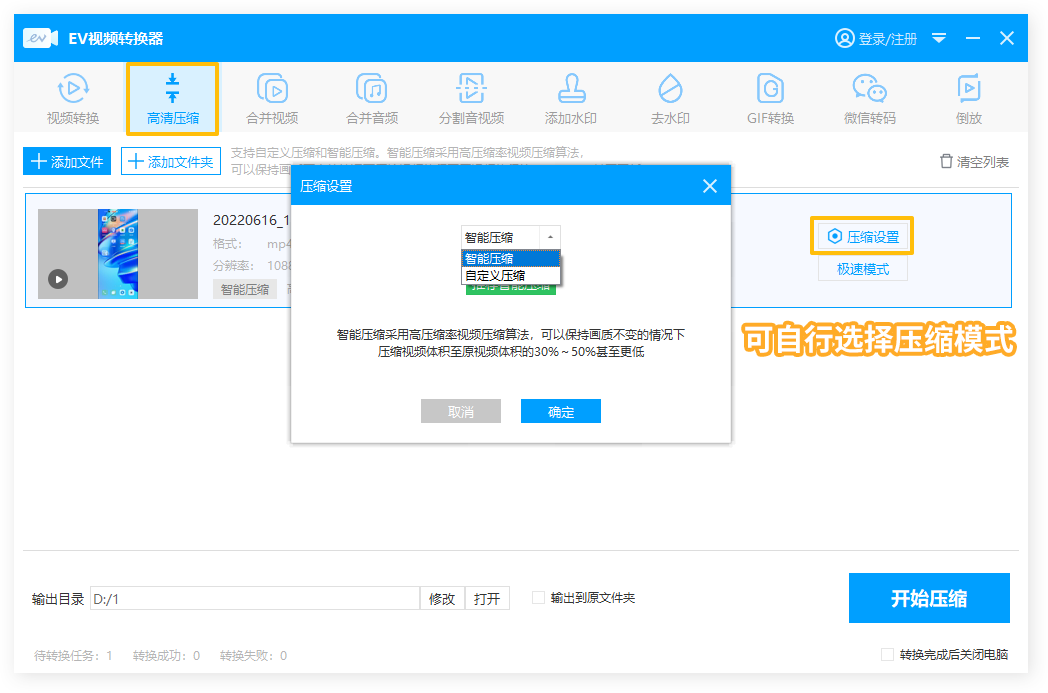Click the 确定 button in dialog
Screen dimensions: 1048x693
pos(560,411)
